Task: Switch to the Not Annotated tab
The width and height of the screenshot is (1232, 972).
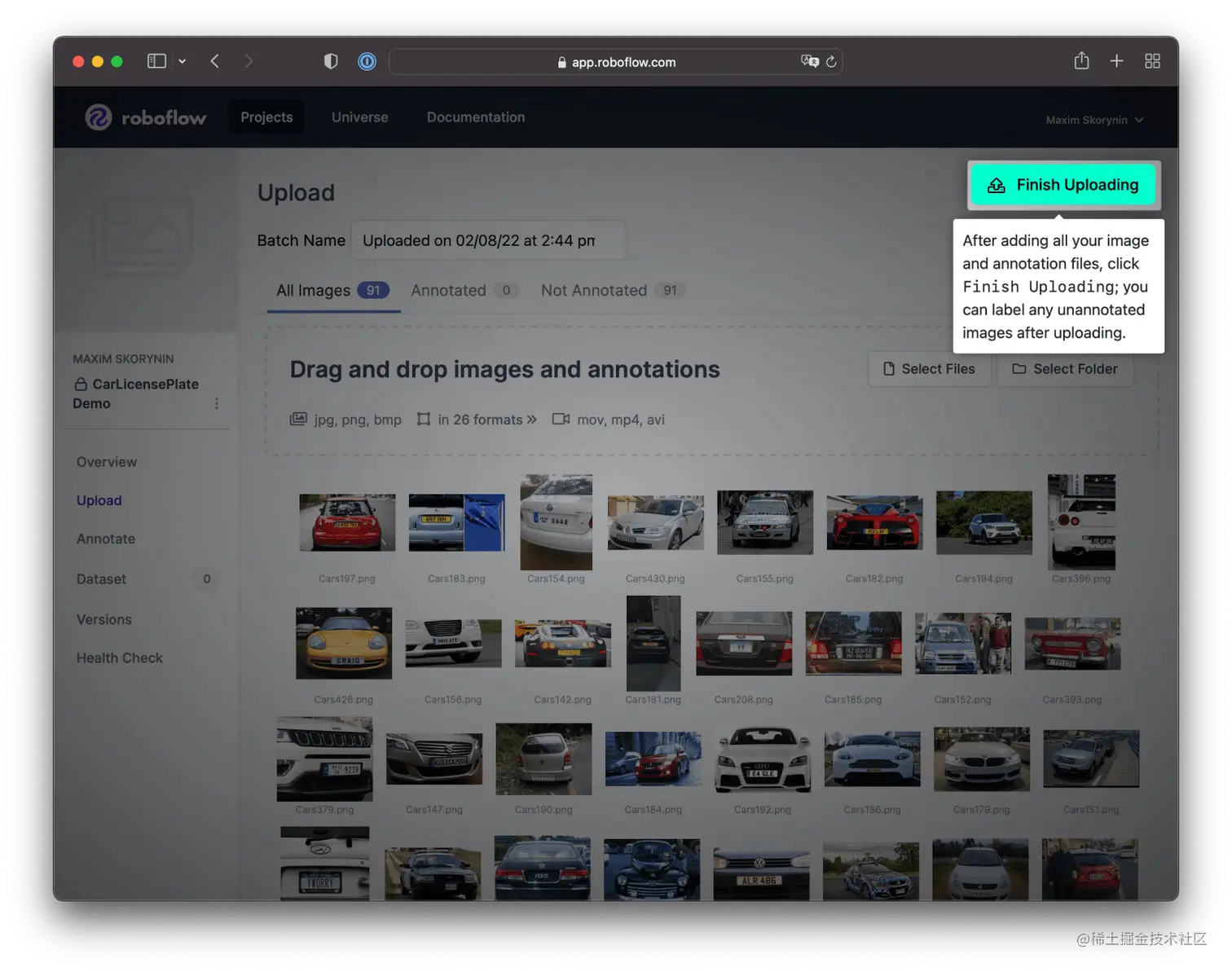Action: coord(594,290)
